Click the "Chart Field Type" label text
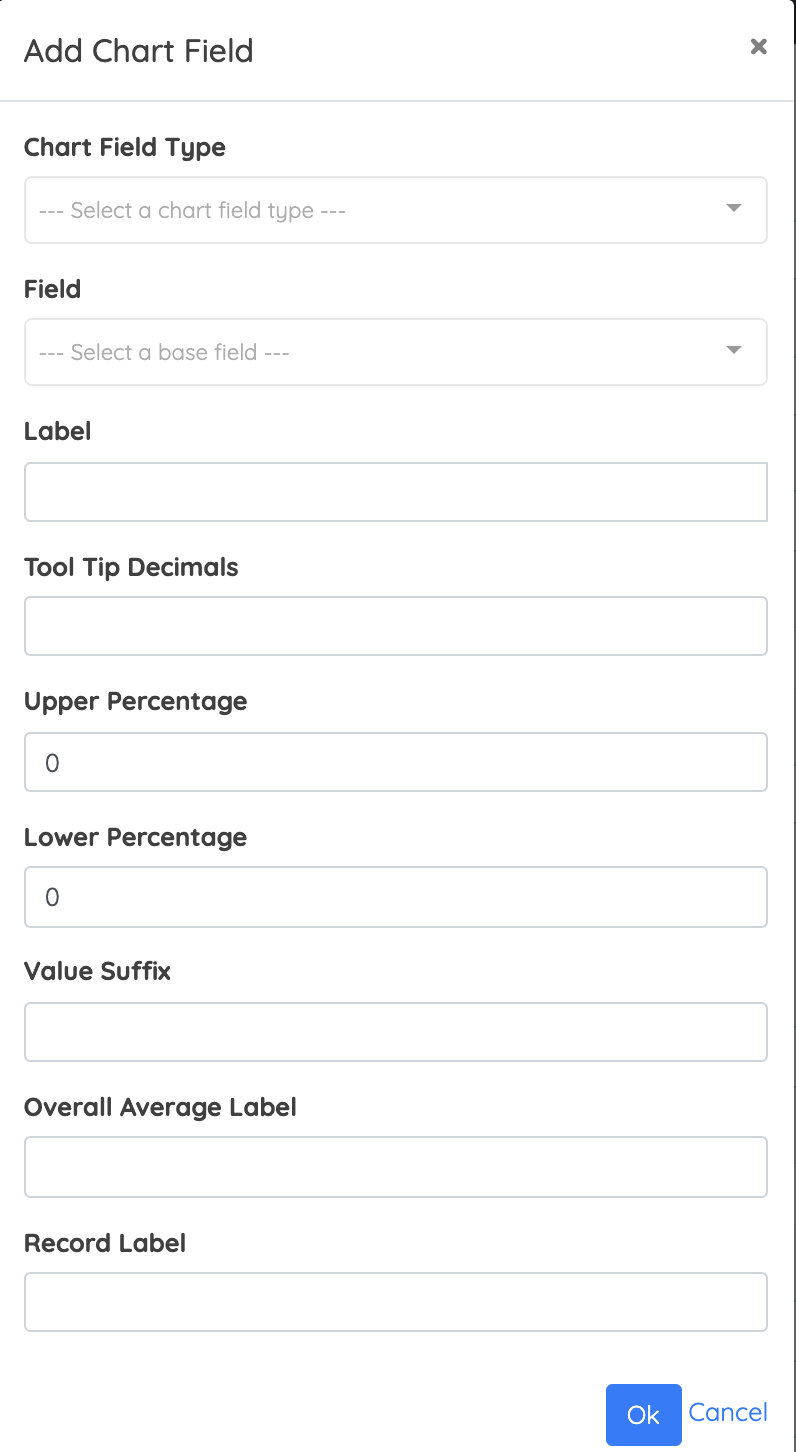796x1452 pixels. click(125, 148)
